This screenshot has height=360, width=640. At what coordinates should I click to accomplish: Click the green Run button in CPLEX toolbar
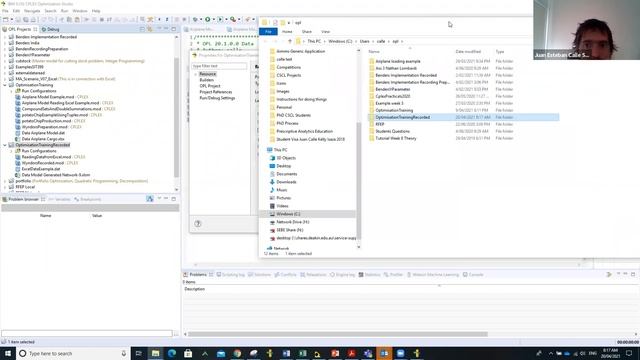click(208, 19)
